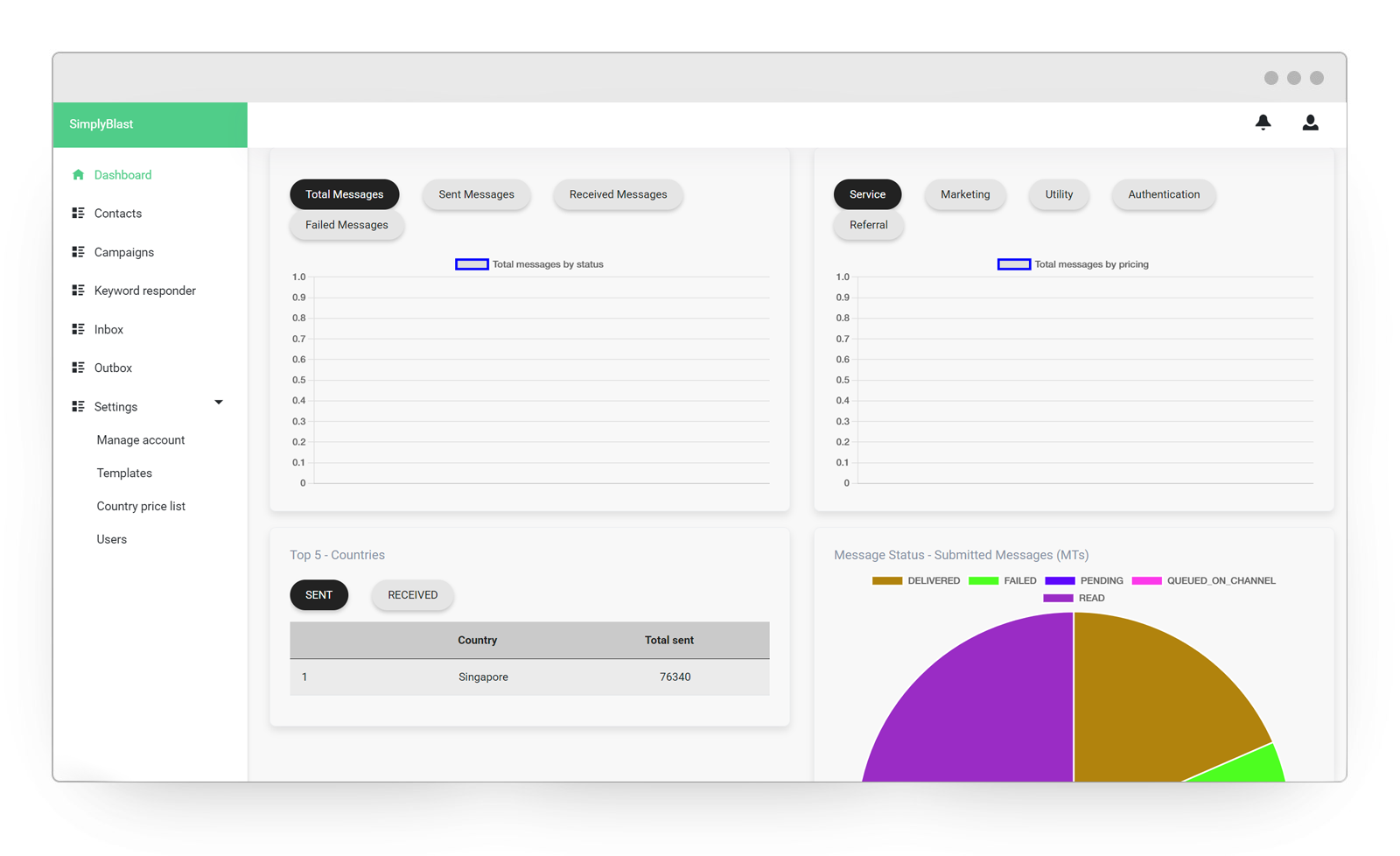This screenshot has height=856, width=1400.
Task: Open Campaigns from the sidebar
Action: click(124, 252)
